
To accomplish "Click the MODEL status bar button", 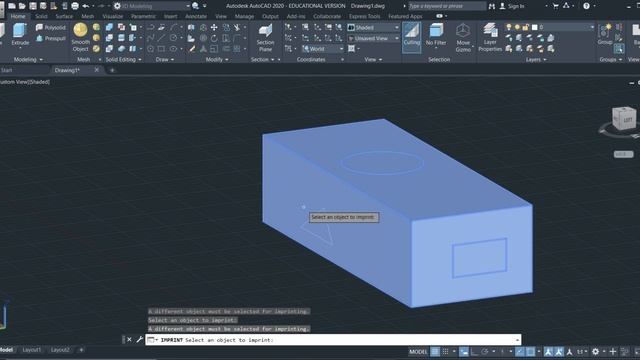I will click(418, 351).
